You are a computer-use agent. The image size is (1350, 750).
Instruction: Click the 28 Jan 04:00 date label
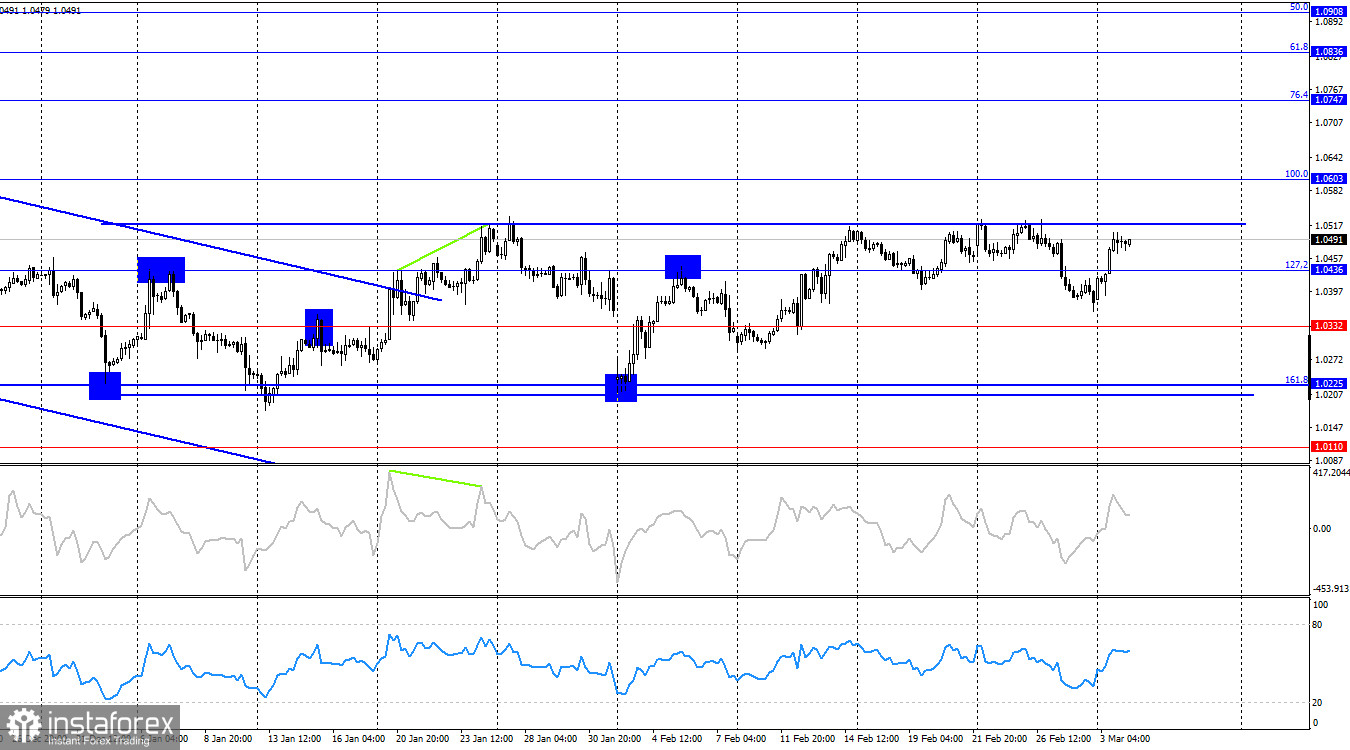tap(553, 740)
